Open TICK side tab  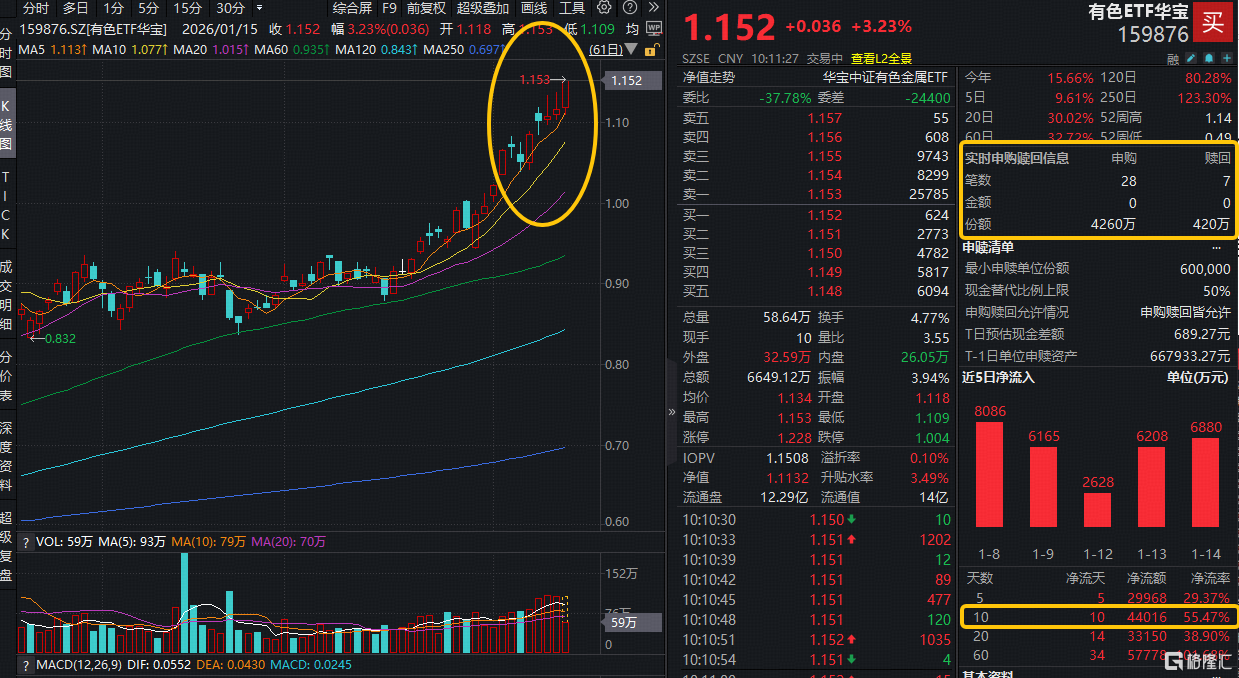pyautogui.click(x=7, y=206)
